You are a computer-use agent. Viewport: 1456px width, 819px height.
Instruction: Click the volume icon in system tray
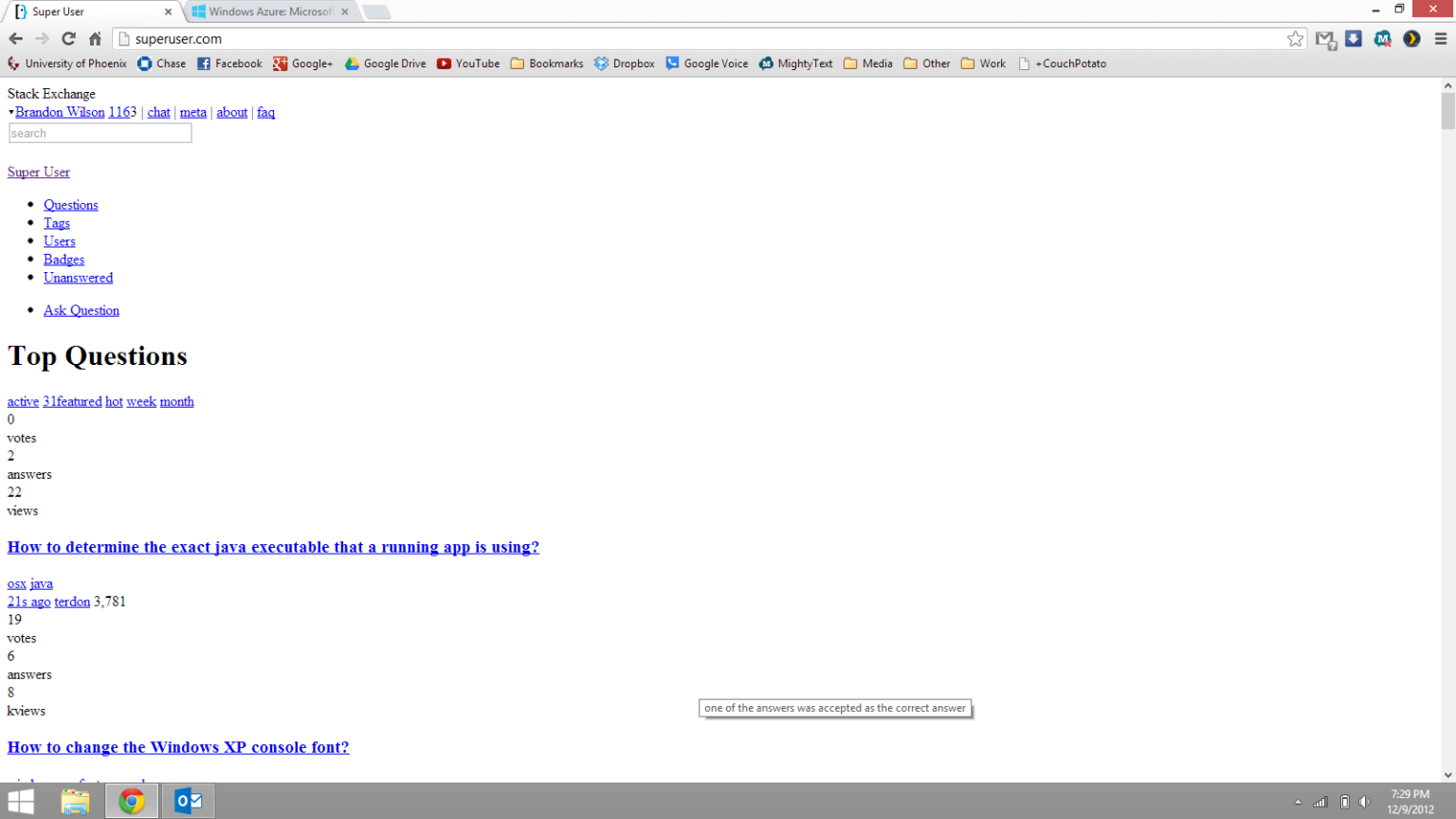[x=1365, y=802]
